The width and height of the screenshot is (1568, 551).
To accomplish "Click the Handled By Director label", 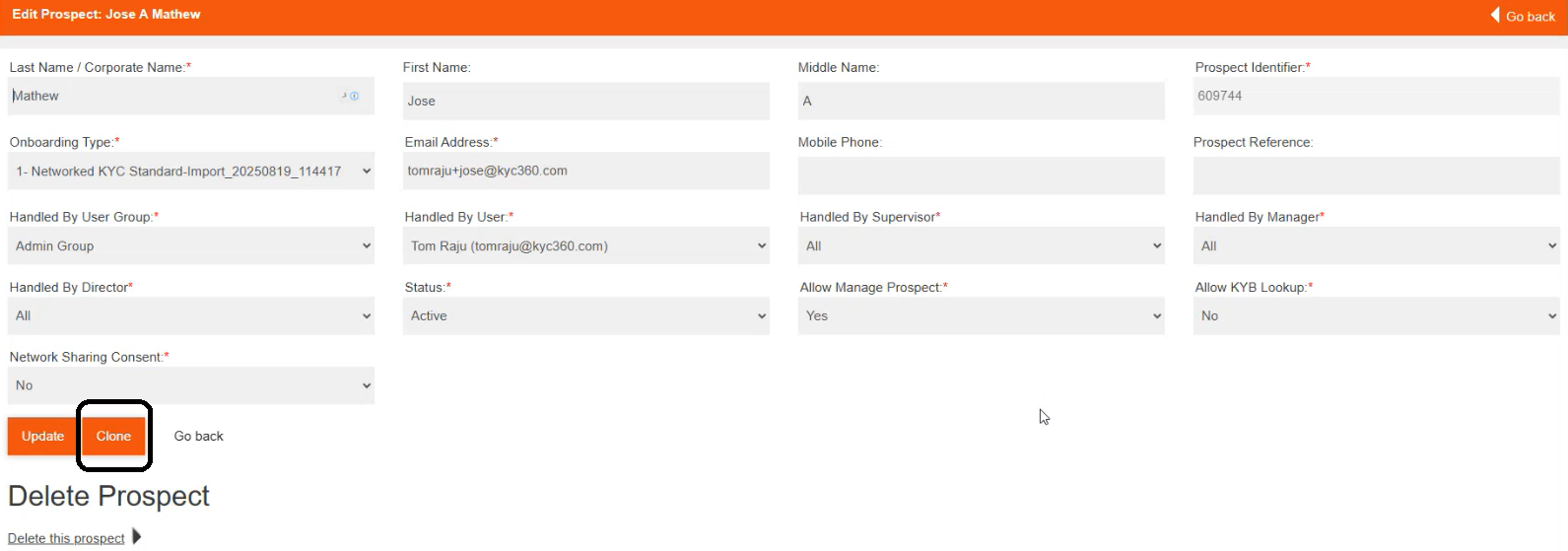I will 71,287.
